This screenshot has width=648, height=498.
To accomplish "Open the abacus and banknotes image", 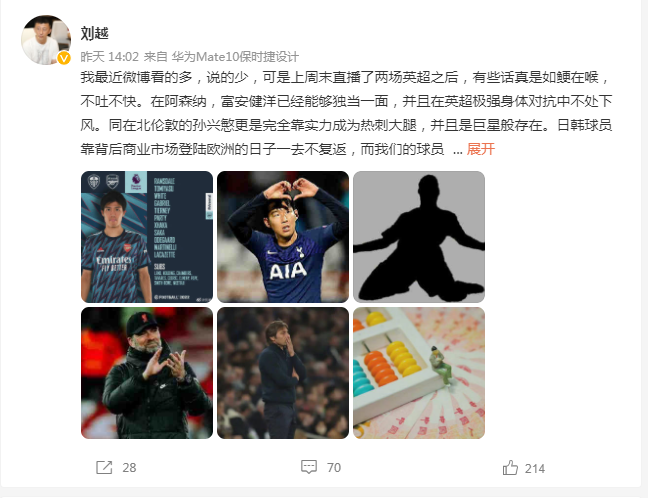I will pos(419,373).
